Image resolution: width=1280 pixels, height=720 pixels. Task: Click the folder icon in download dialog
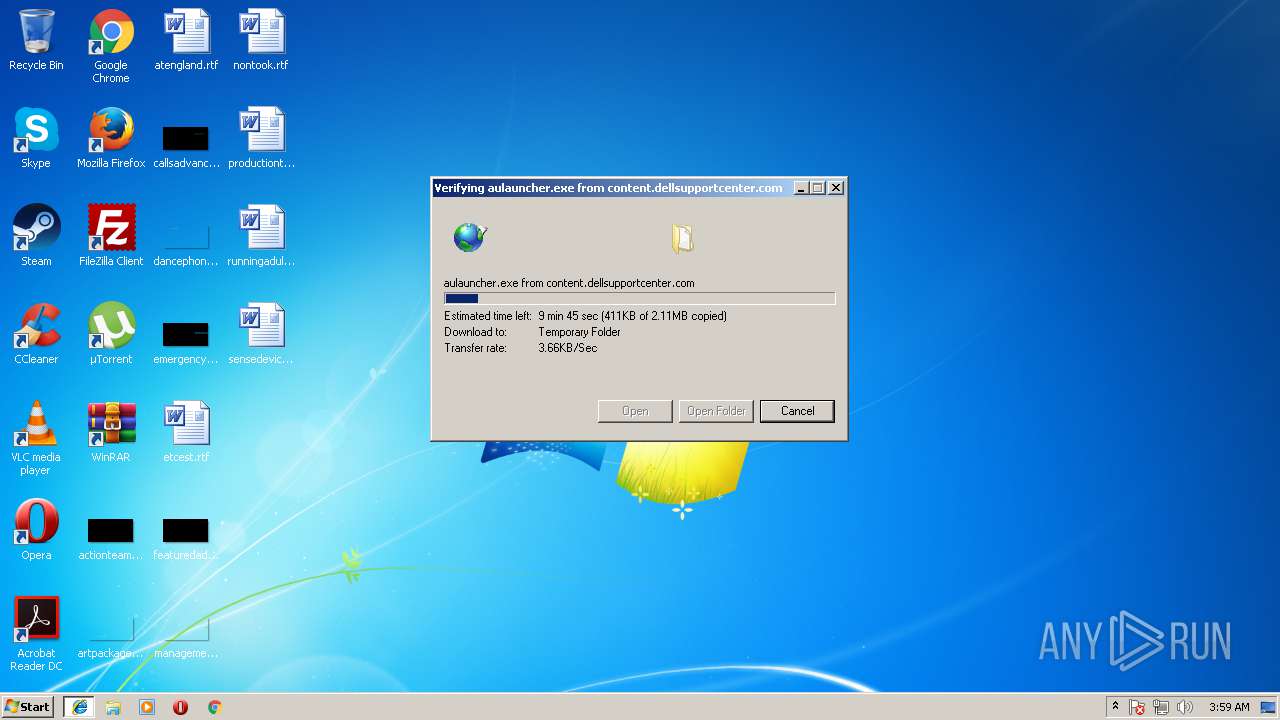pos(682,238)
